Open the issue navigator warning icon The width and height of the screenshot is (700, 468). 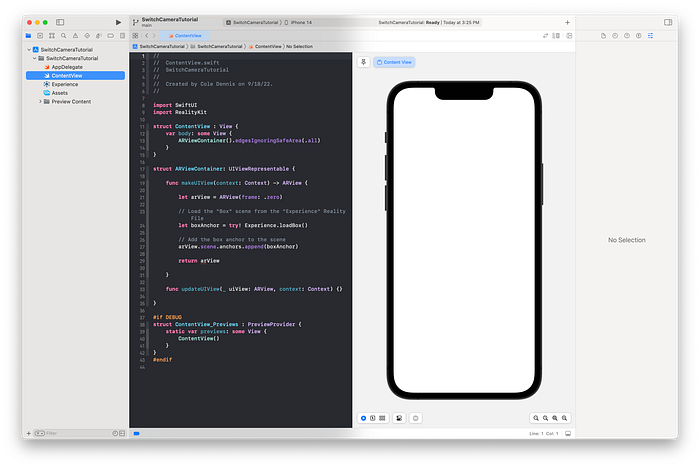pyautogui.click(x=75, y=36)
